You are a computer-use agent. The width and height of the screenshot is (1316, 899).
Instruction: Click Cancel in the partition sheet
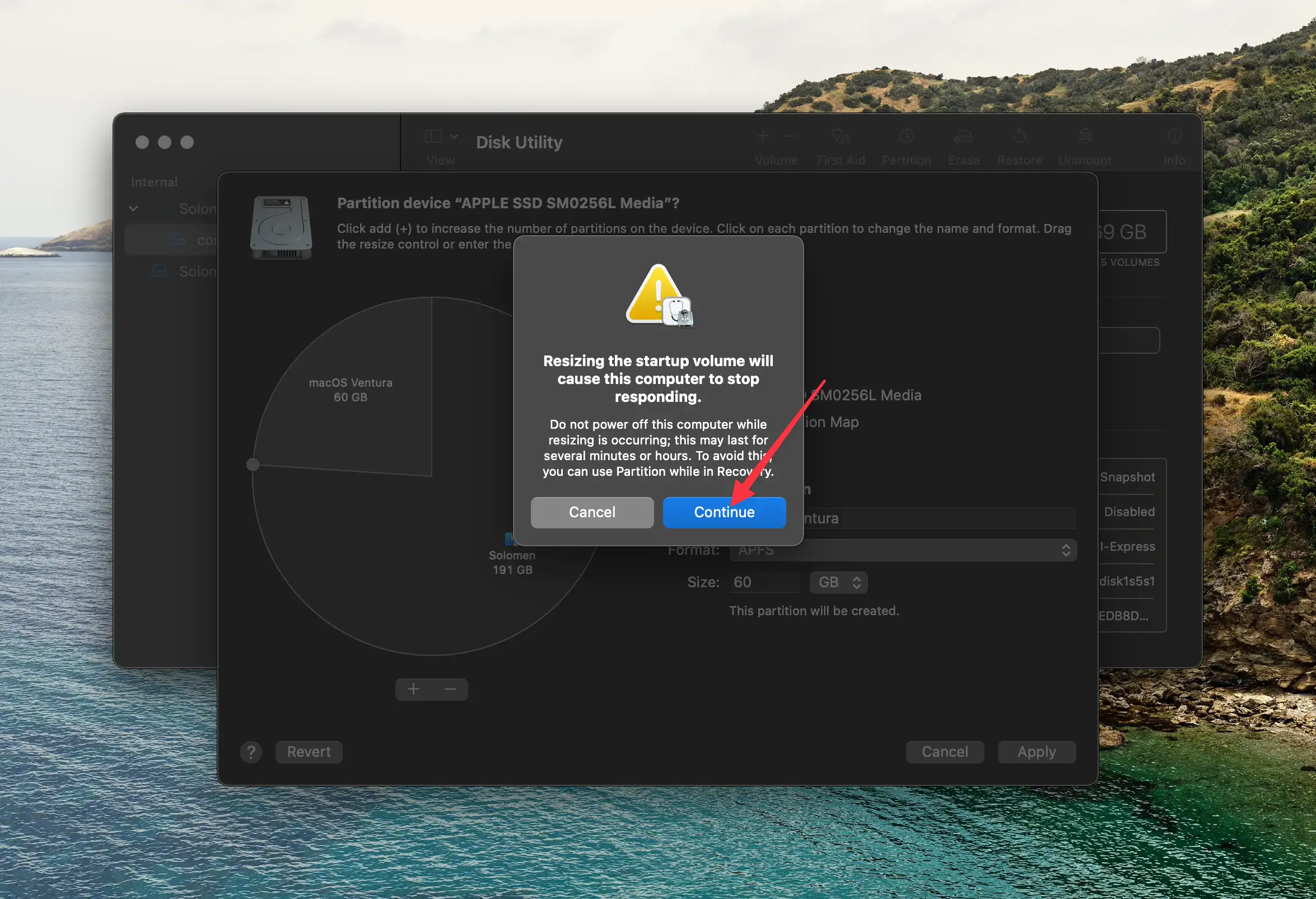click(945, 751)
